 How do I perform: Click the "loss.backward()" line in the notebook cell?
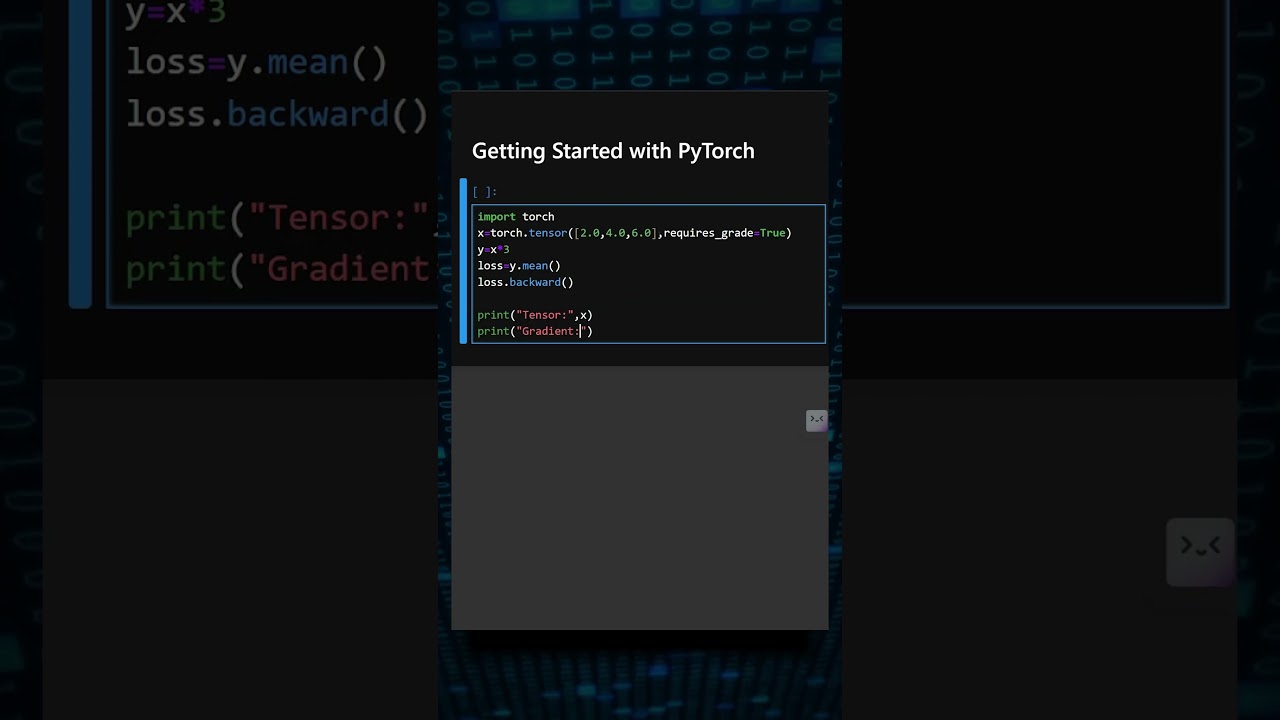pyautogui.click(x=525, y=282)
